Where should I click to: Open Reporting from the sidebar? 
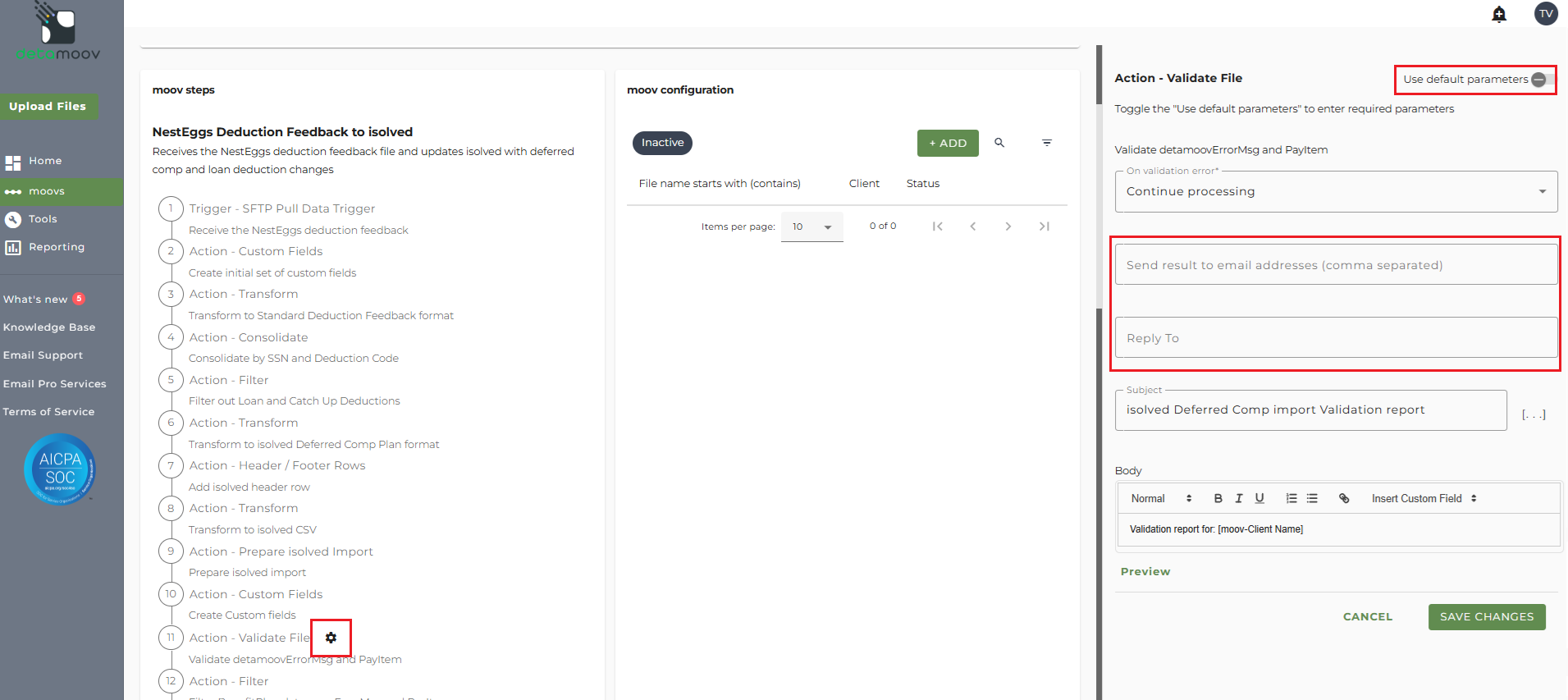pos(57,247)
